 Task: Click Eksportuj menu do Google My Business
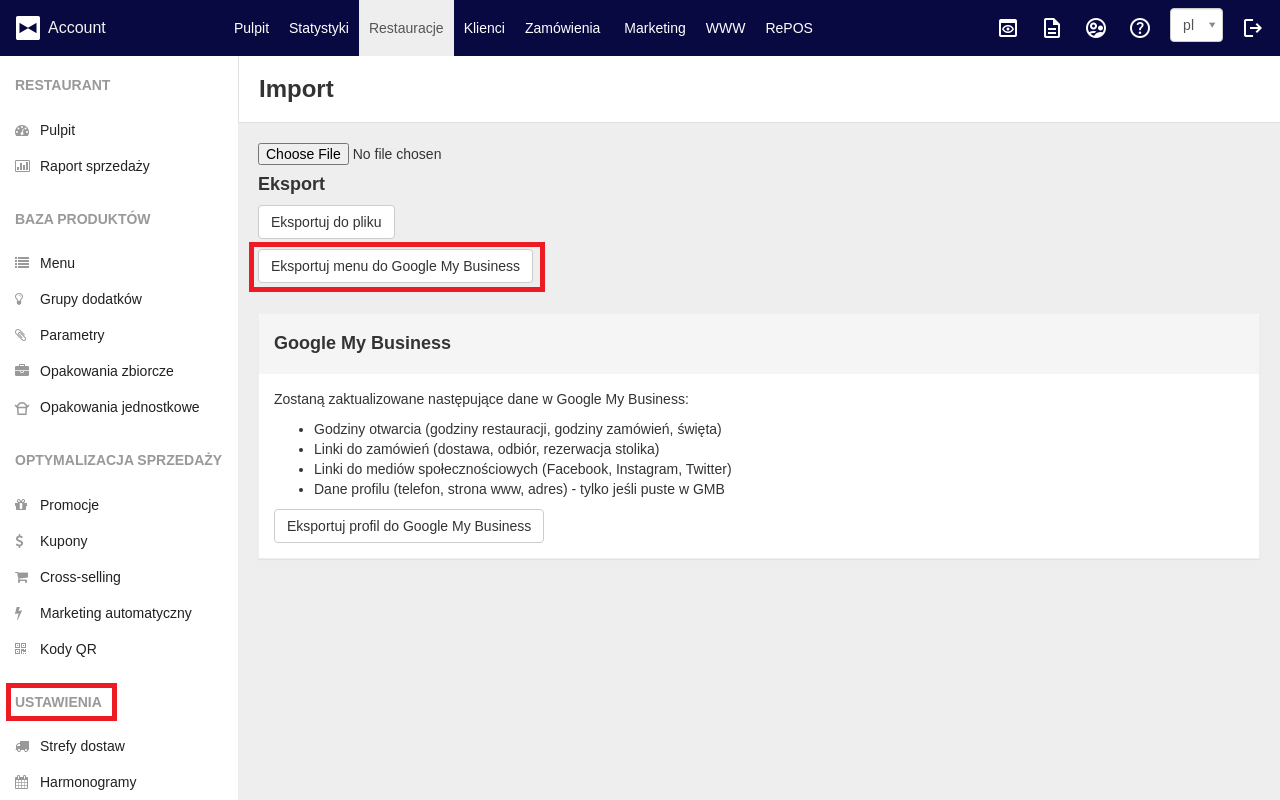(396, 266)
